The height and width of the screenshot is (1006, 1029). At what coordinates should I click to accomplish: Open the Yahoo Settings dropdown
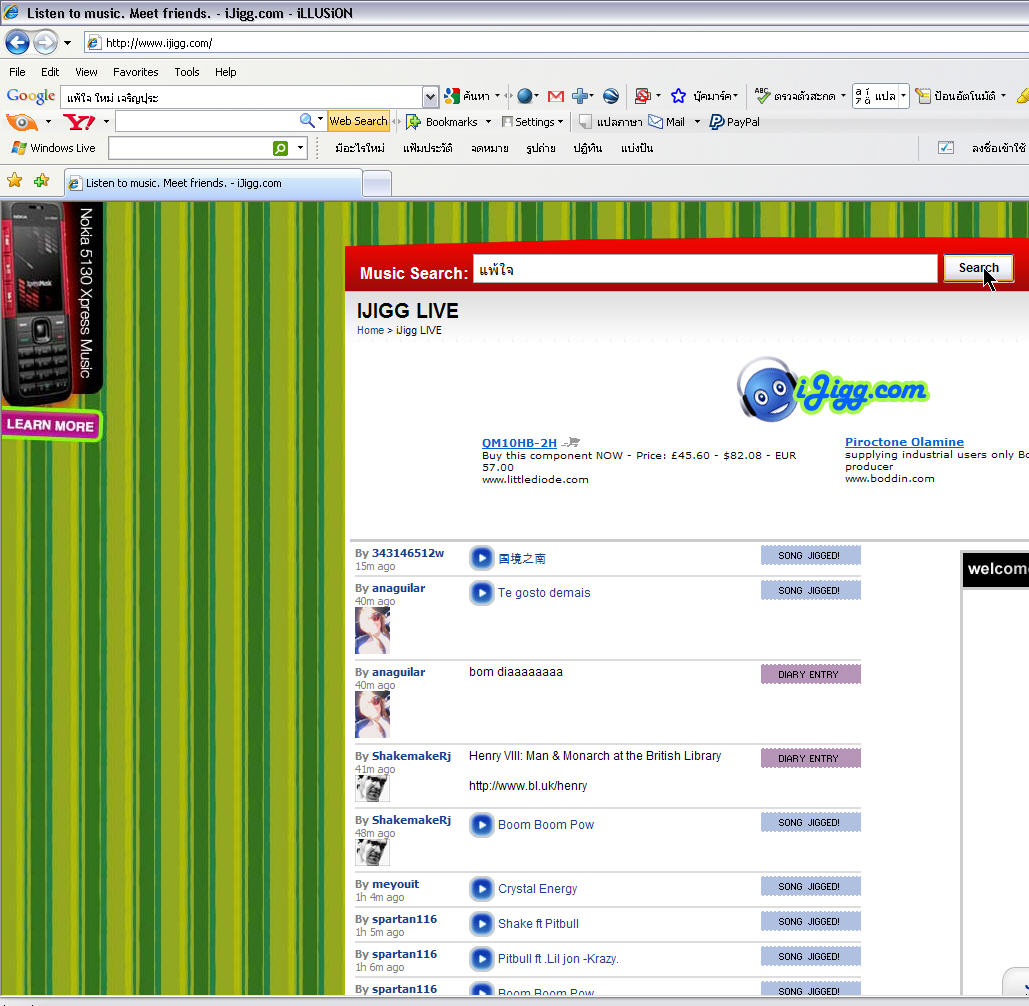click(532, 122)
